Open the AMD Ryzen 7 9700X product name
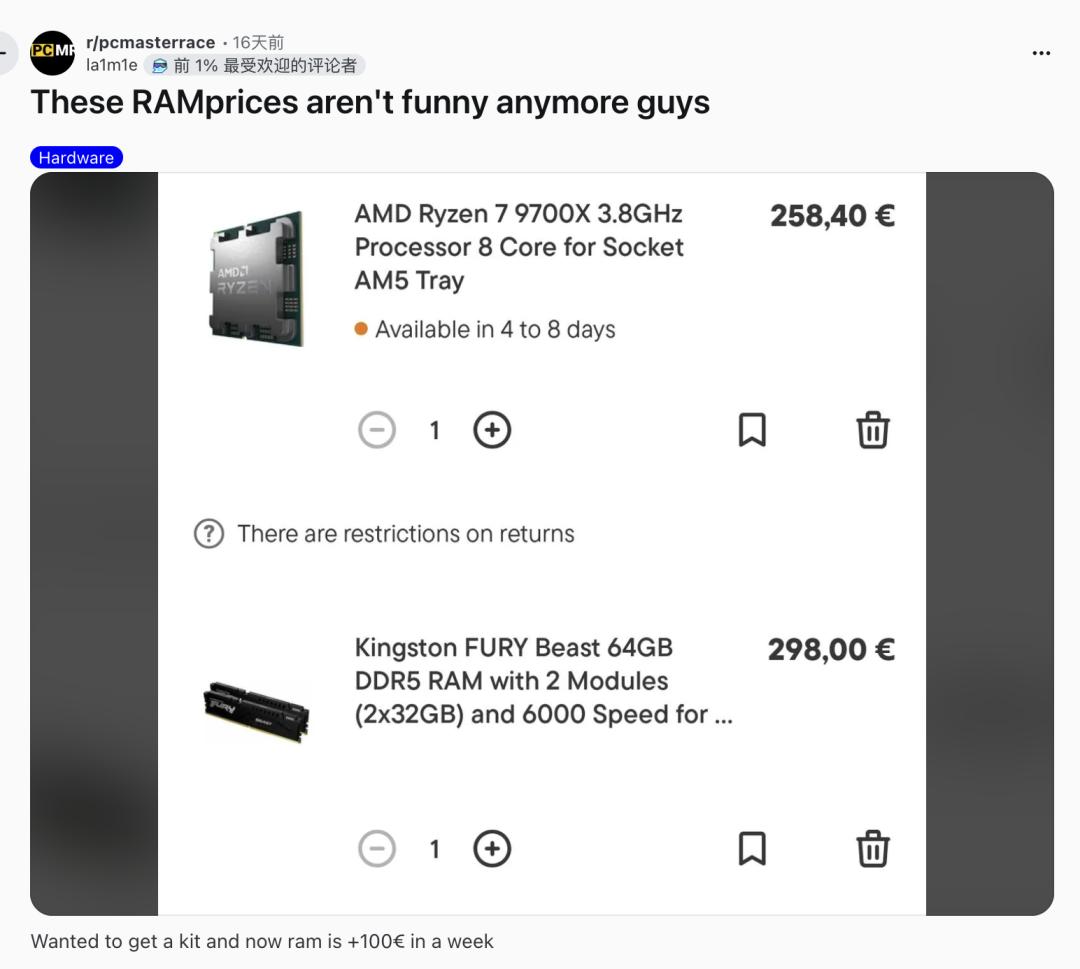This screenshot has height=969, width=1080. coord(519,247)
